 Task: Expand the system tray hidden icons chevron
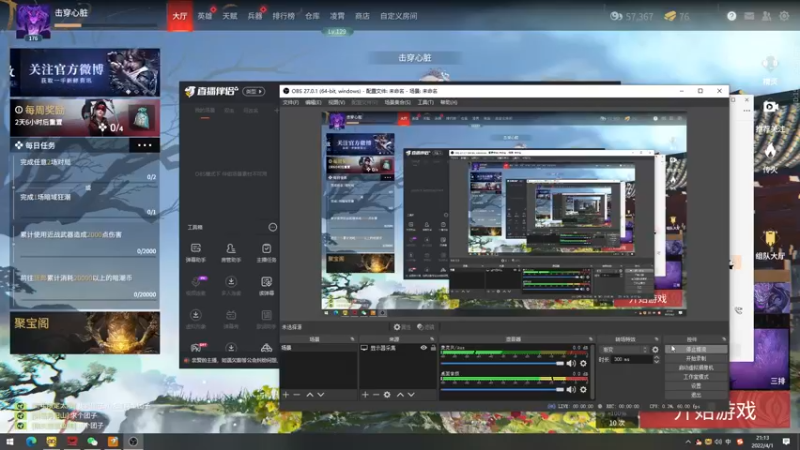click(x=688, y=442)
